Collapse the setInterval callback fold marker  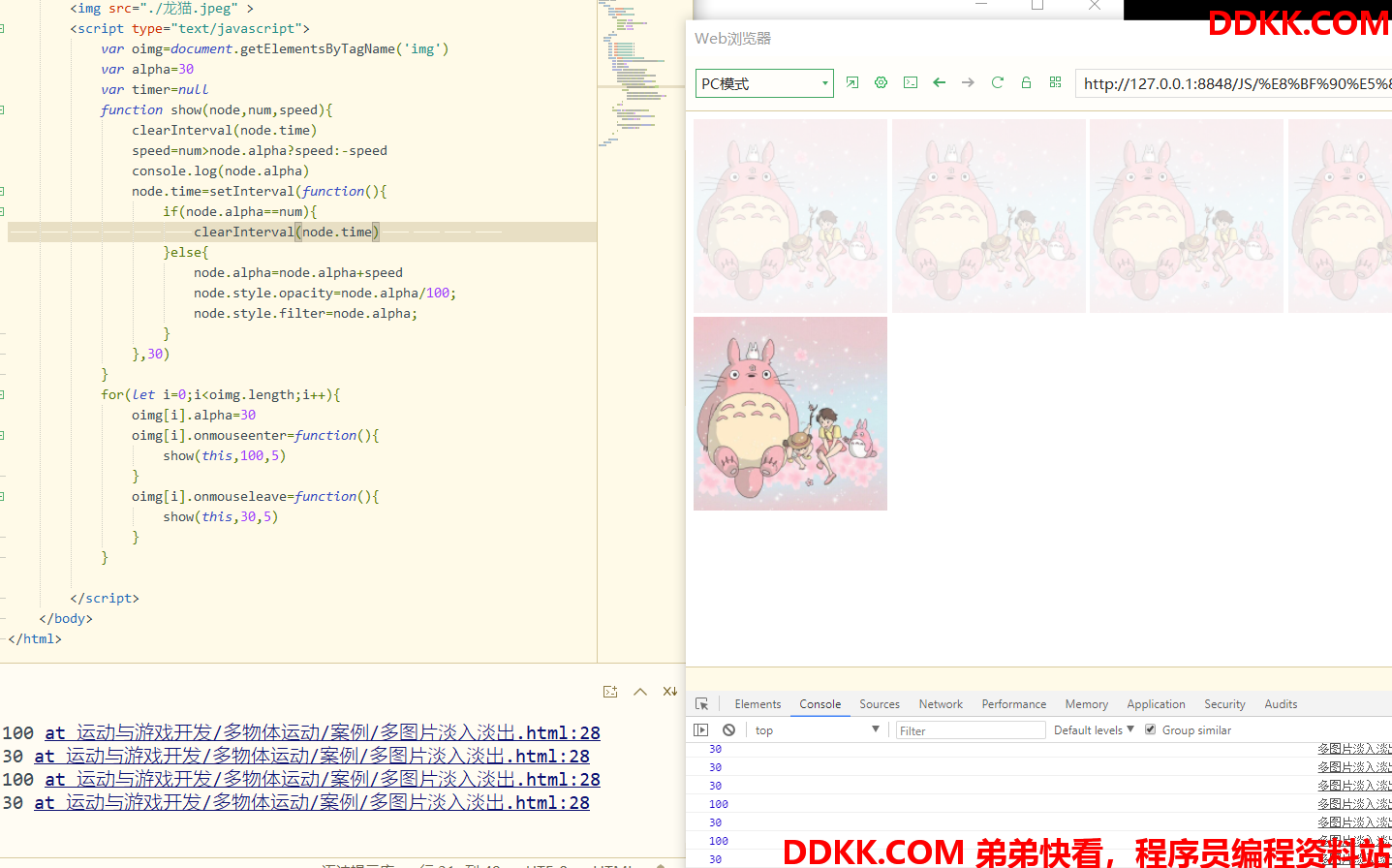click(x=2, y=192)
